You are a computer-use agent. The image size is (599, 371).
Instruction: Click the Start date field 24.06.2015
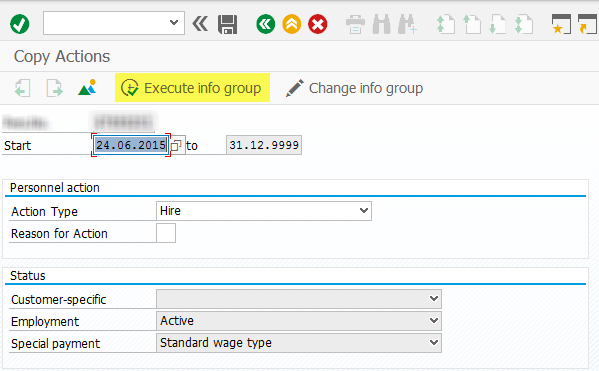pos(131,145)
